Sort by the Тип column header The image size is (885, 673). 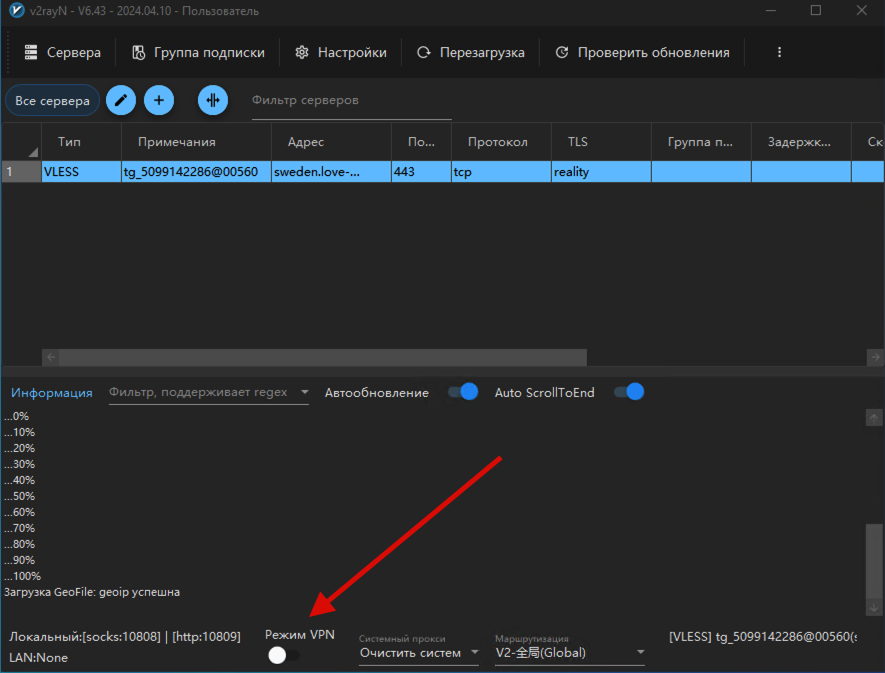pyautogui.click(x=81, y=142)
